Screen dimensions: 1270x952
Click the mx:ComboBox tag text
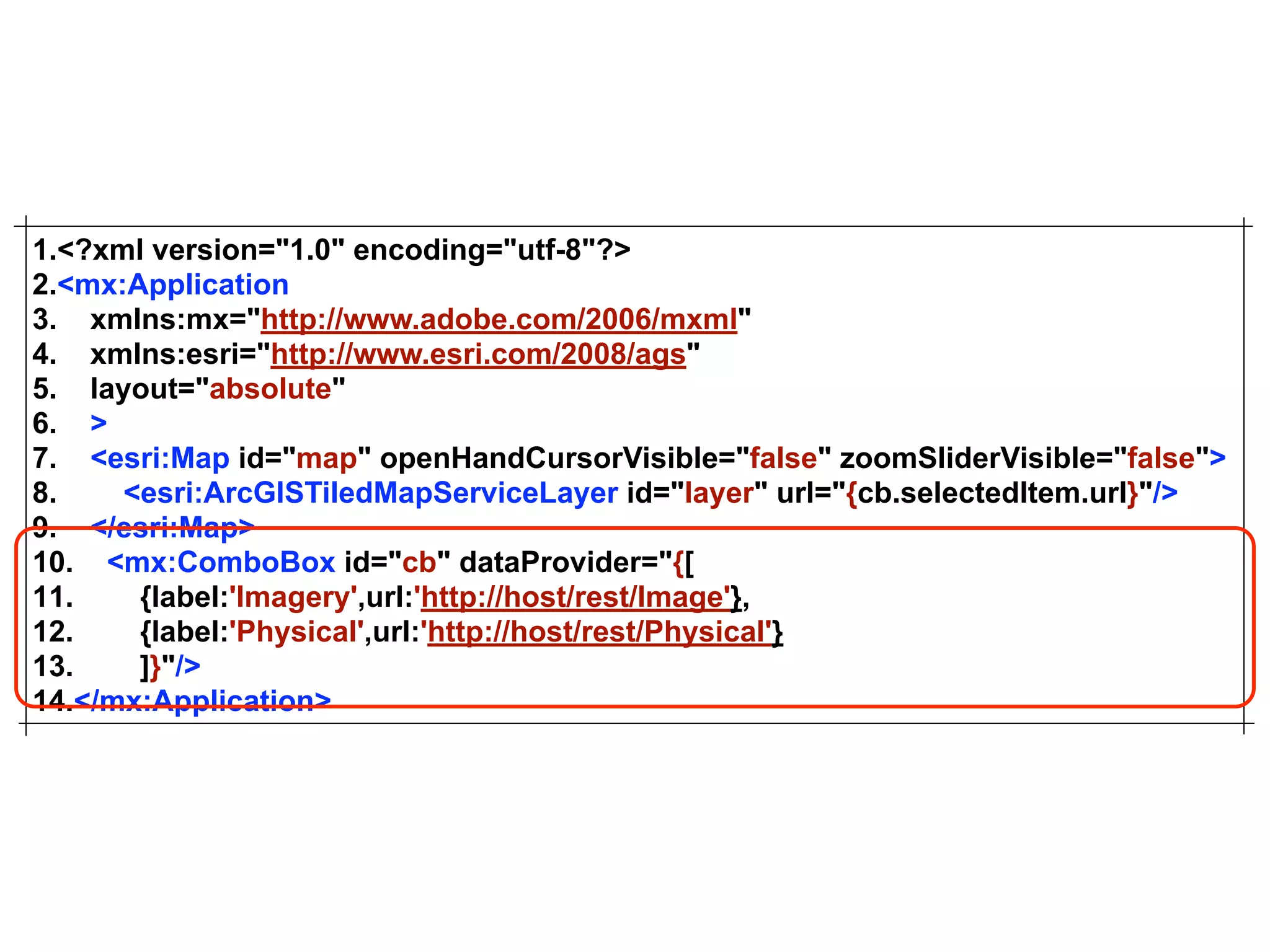pyautogui.click(x=221, y=563)
